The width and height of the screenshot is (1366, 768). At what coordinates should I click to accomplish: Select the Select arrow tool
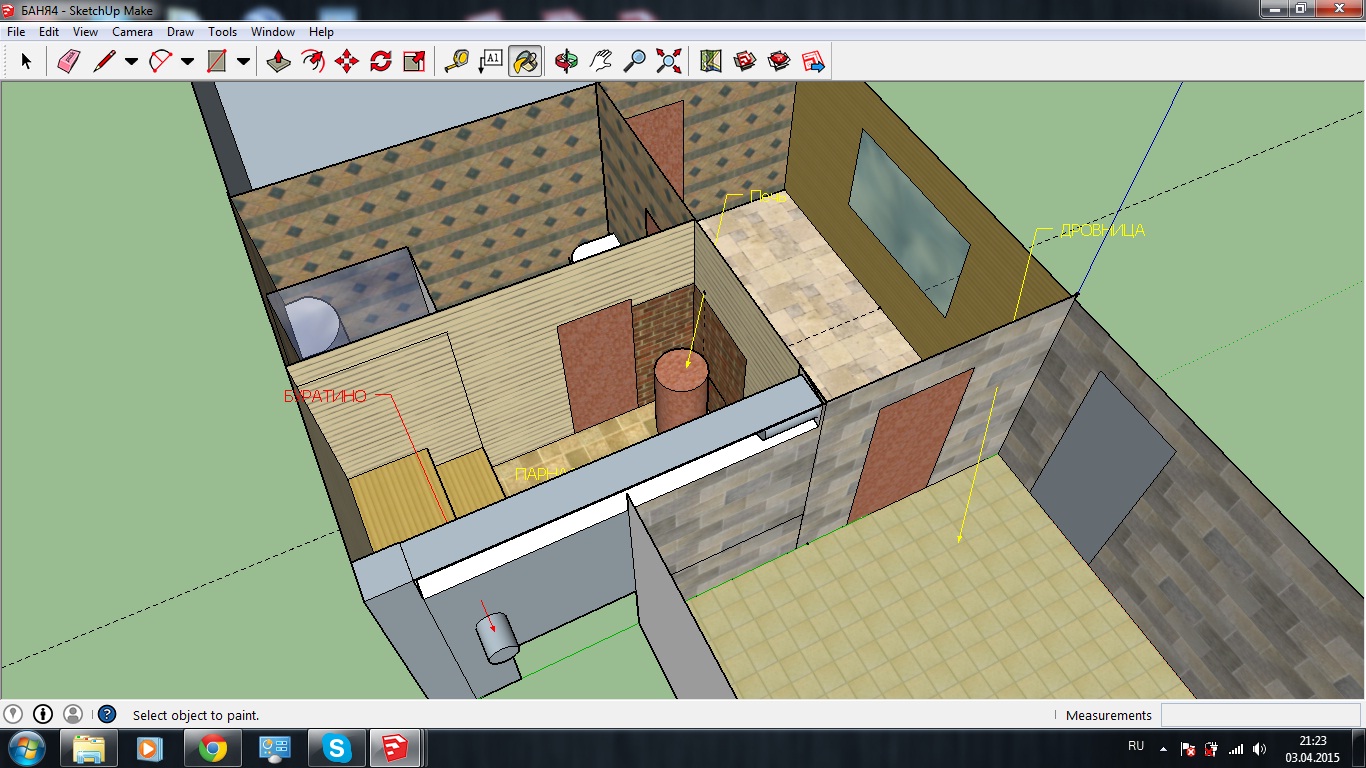(26, 62)
